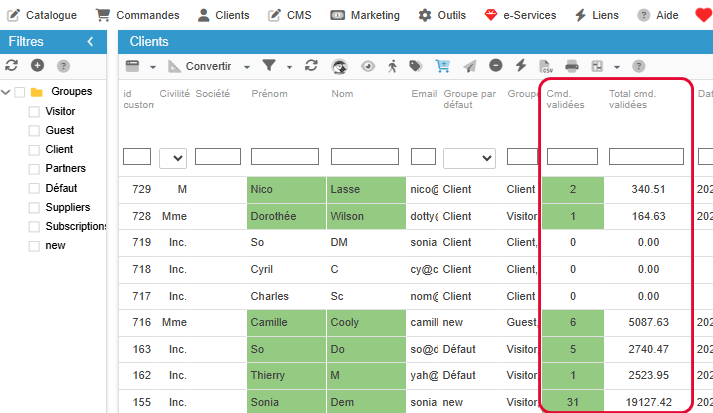This screenshot has width=713, height=413.
Task: Open the Civilité filter dropdown
Action: click(x=173, y=158)
